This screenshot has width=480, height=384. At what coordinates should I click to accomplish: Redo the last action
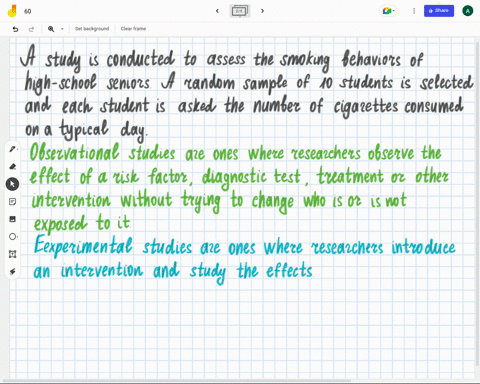(x=31, y=29)
